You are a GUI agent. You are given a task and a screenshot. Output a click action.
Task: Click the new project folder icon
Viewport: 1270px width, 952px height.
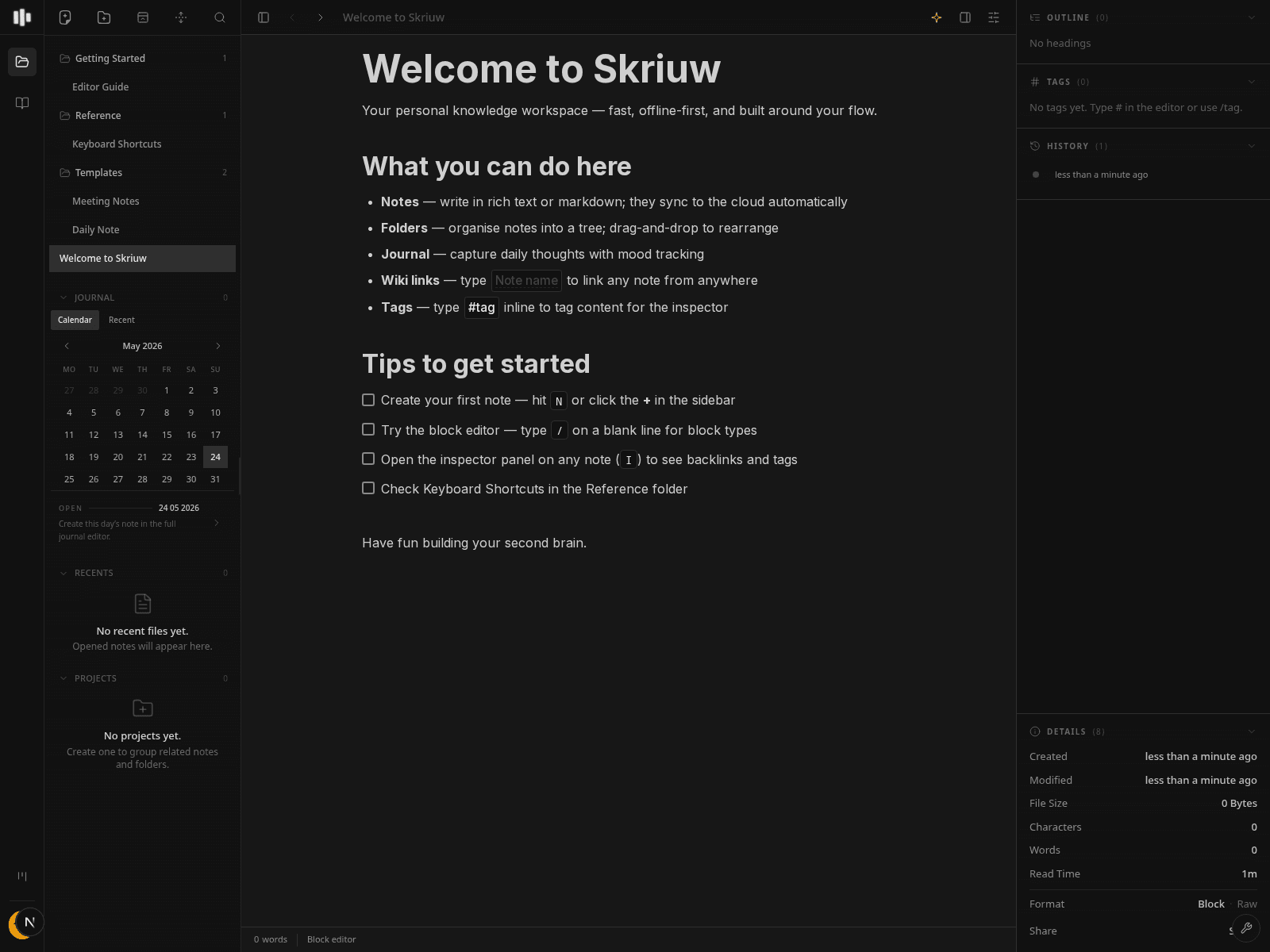(143, 708)
